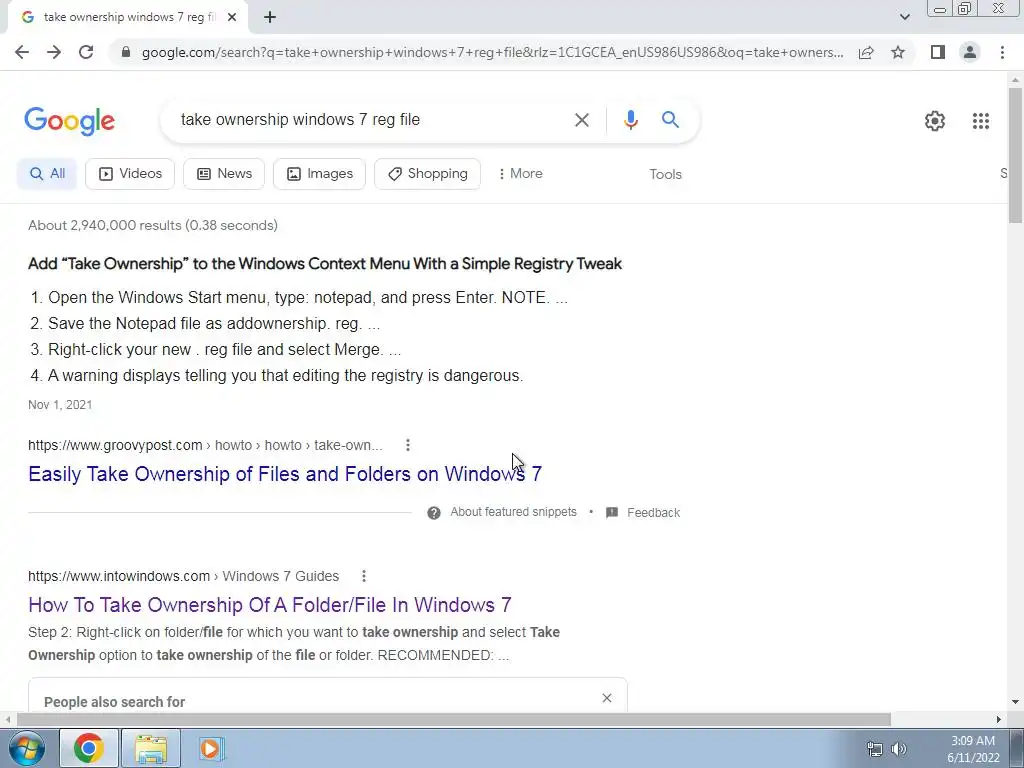Viewport: 1024px width, 768px height.
Task: Submit search with magnifier icon
Action: (x=670, y=120)
